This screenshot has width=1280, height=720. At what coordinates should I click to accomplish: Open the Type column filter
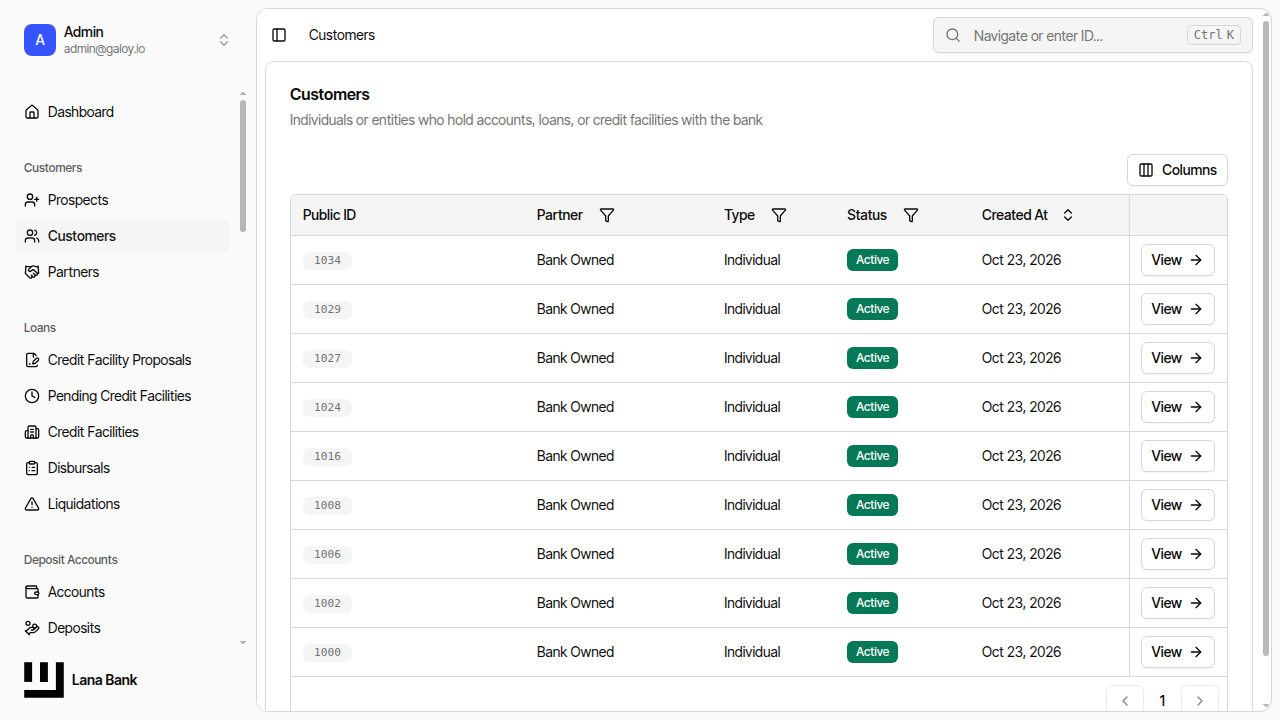(779, 215)
